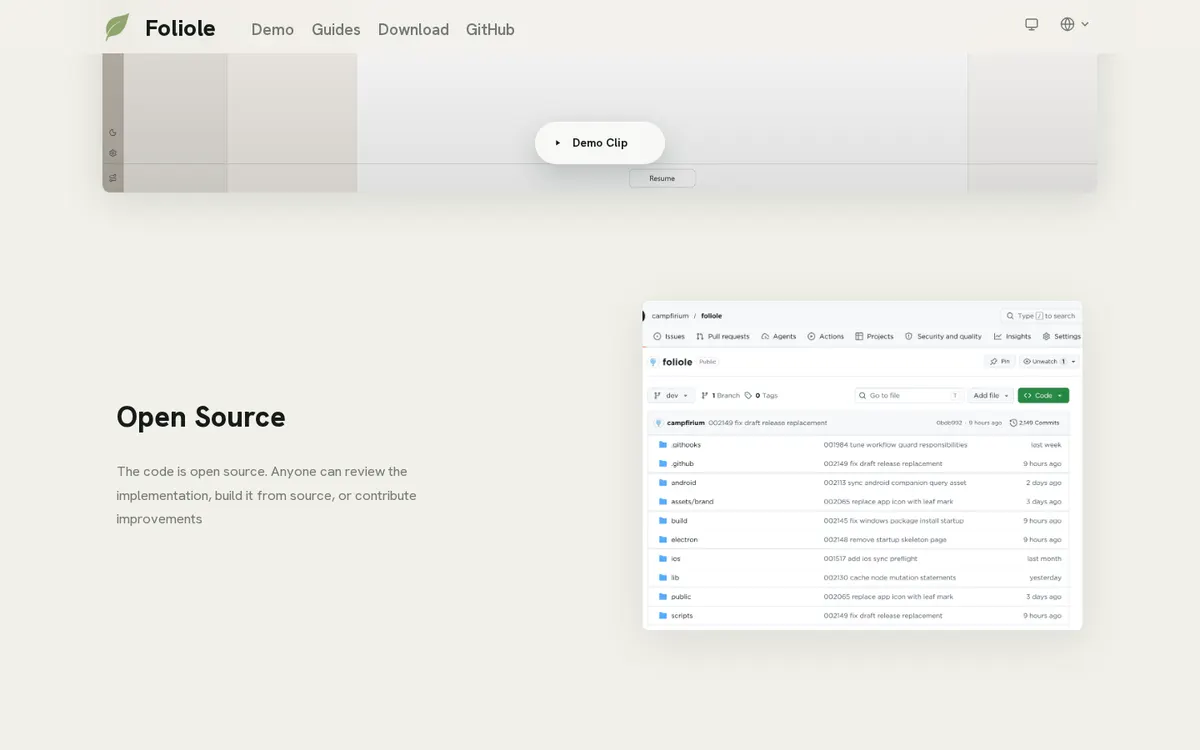Open the electron folder name
The width and height of the screenshot is (1200, 750).
click(685, 540)
